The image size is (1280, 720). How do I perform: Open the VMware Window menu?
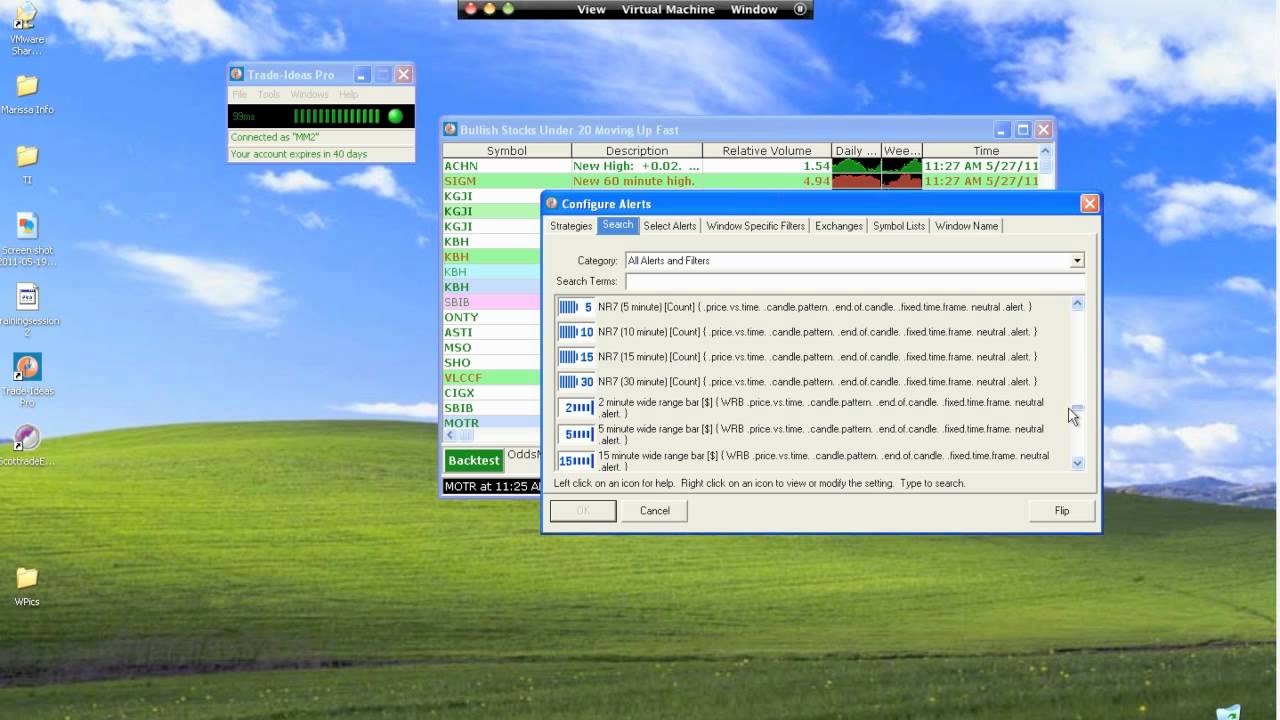tap(754, 9)
